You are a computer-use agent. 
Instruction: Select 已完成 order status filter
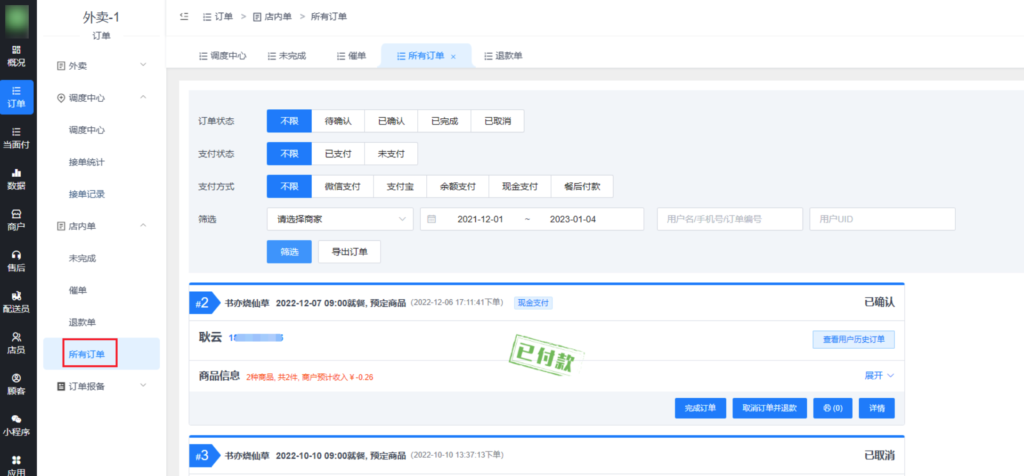[444, 121]
